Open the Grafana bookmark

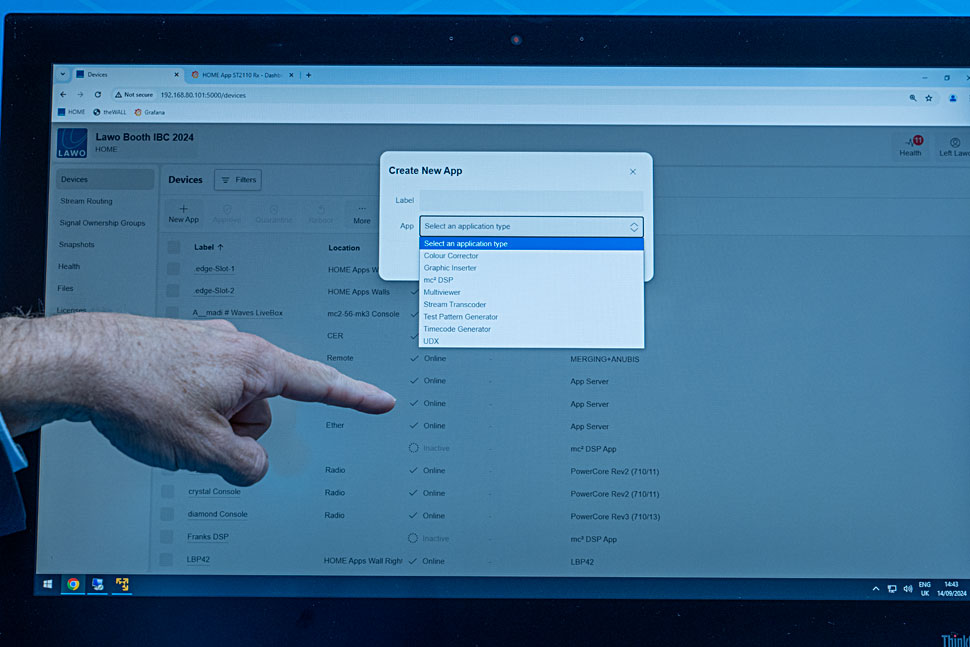pyautogui.click(x=150, y=113)
